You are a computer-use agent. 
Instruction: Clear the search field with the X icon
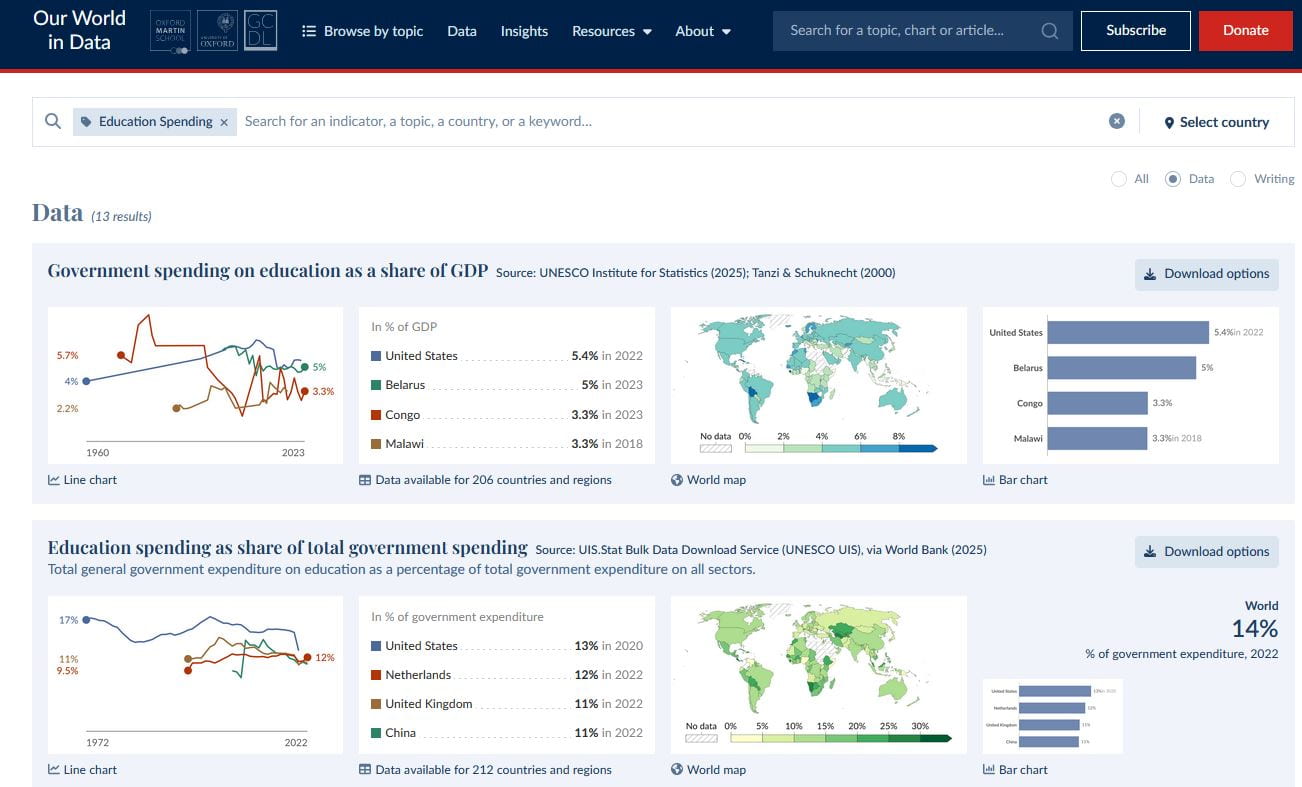click(1117, 121)
